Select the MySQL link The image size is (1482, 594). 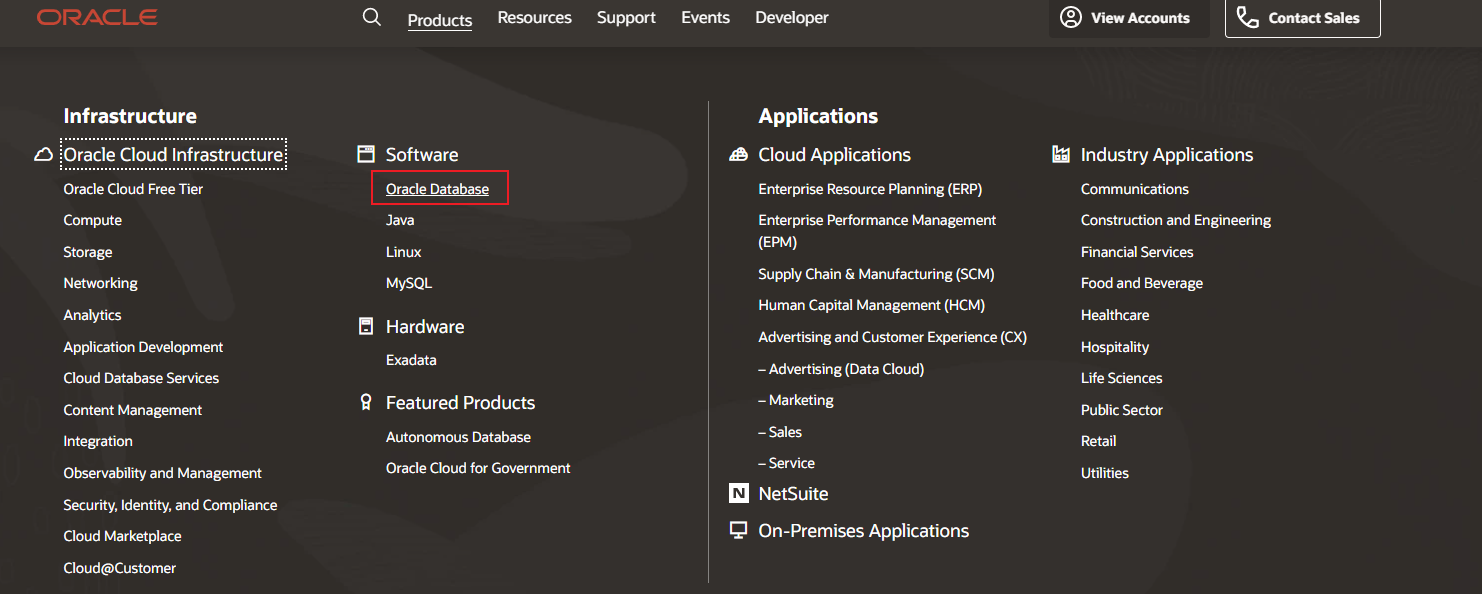click(x=409, y=283)
